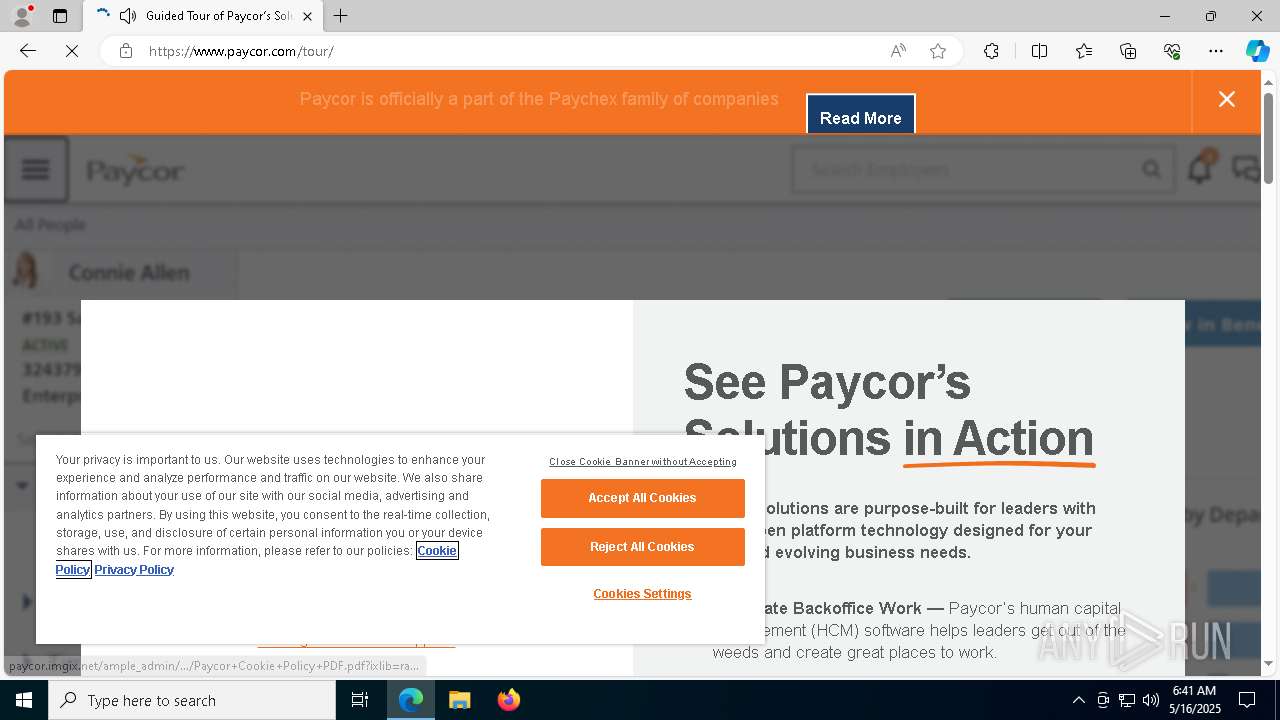Stop loading the page
This screenshot has height=720, width=1280.
72,51
